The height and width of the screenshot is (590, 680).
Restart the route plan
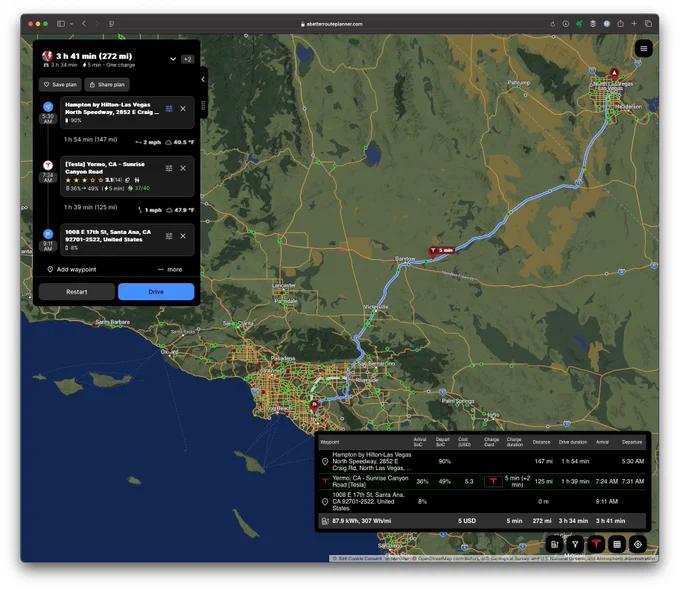click(77, 292)
